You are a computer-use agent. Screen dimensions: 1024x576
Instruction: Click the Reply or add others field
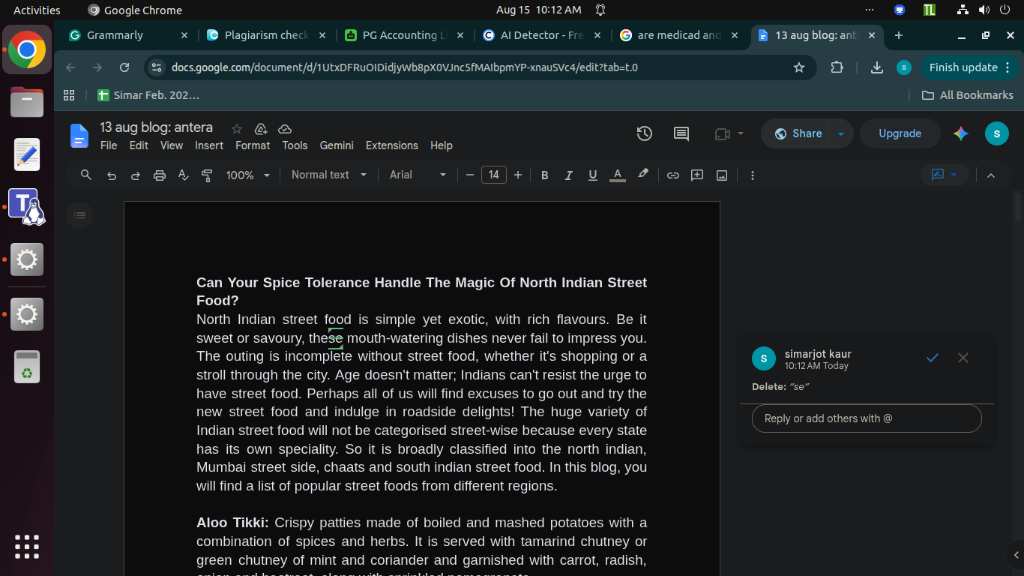click(866, 419)
